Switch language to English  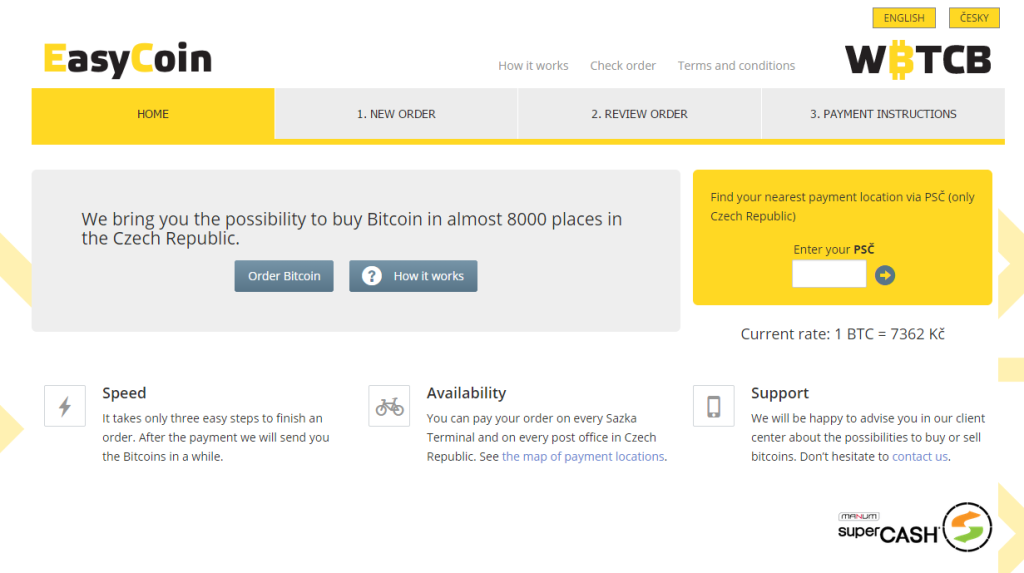(x=904, y=18)
